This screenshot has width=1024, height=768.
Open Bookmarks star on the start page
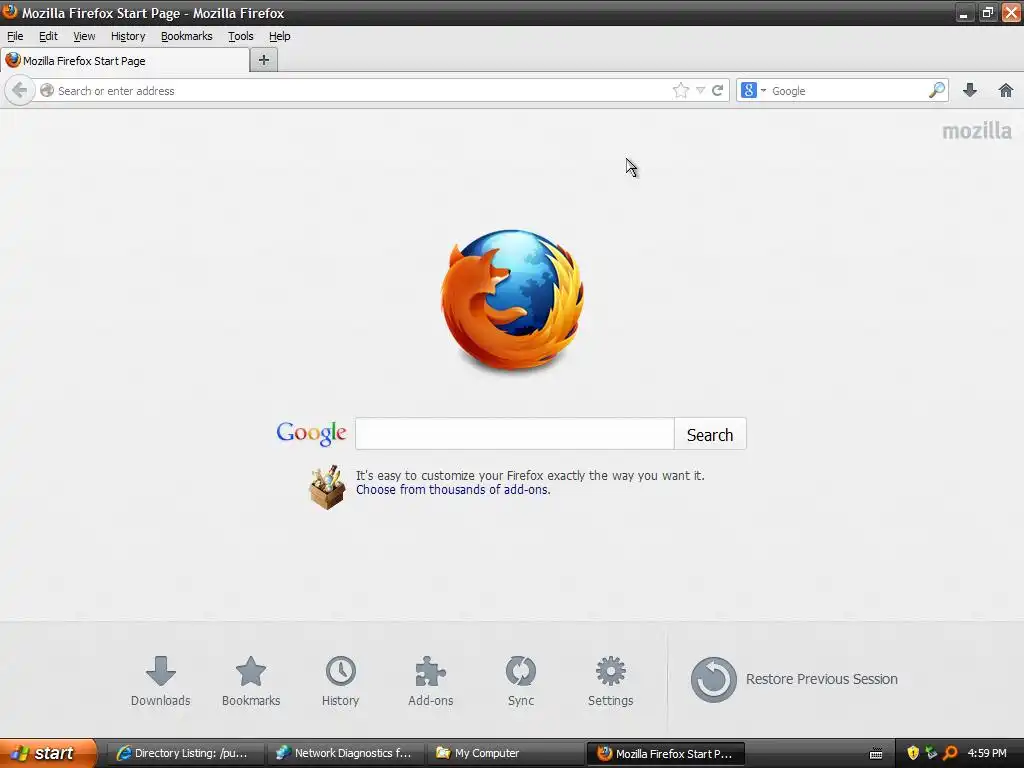click(x=251, y=681)
